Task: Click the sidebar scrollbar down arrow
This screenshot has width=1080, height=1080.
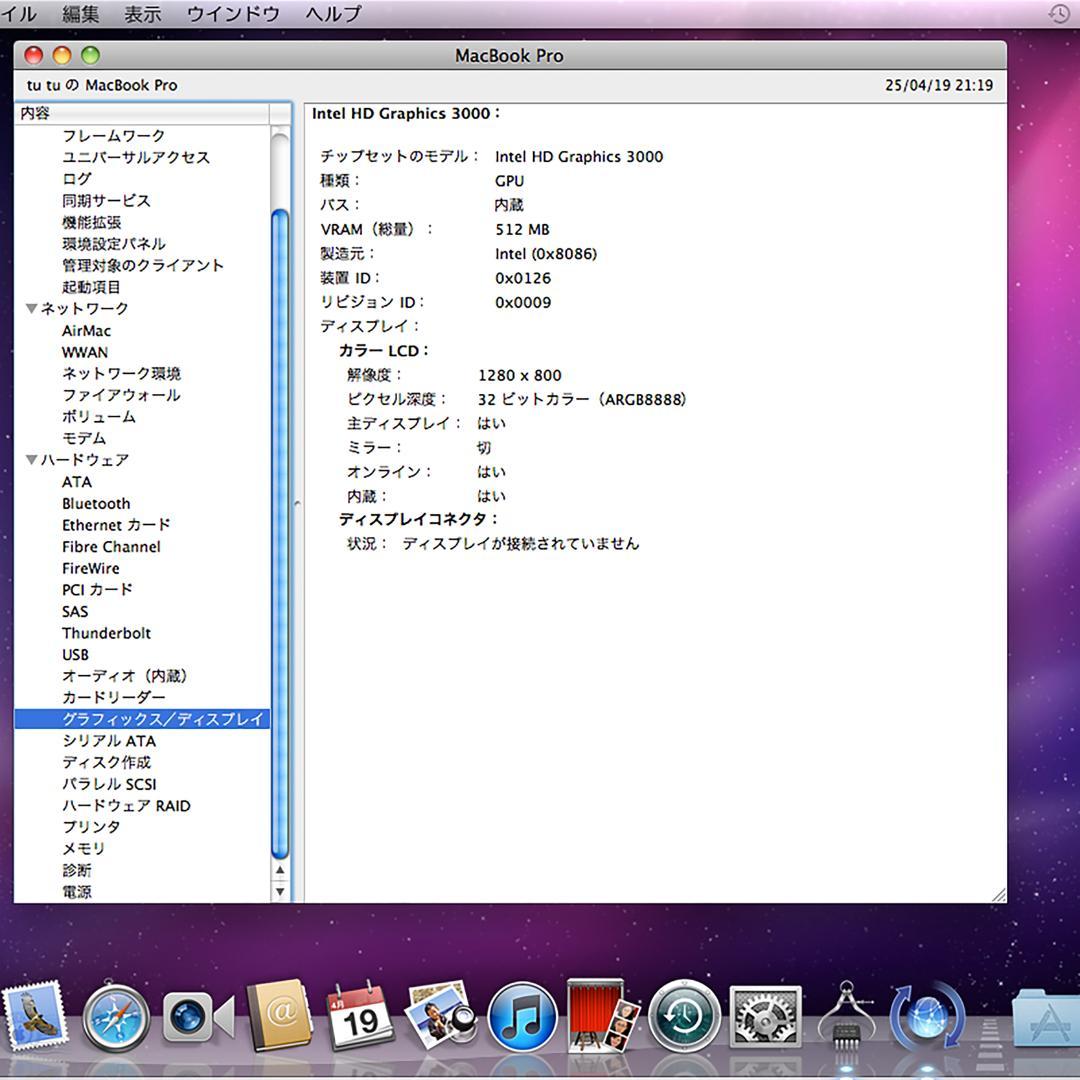Action: tap(281, 890)
